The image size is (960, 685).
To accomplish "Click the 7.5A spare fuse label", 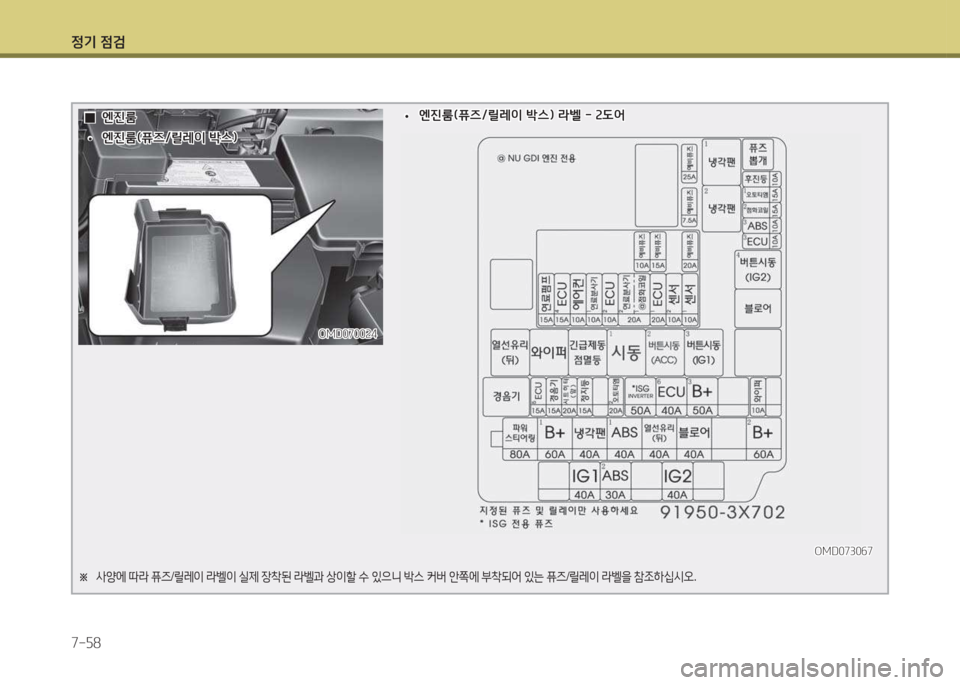I will click(689, 207).
